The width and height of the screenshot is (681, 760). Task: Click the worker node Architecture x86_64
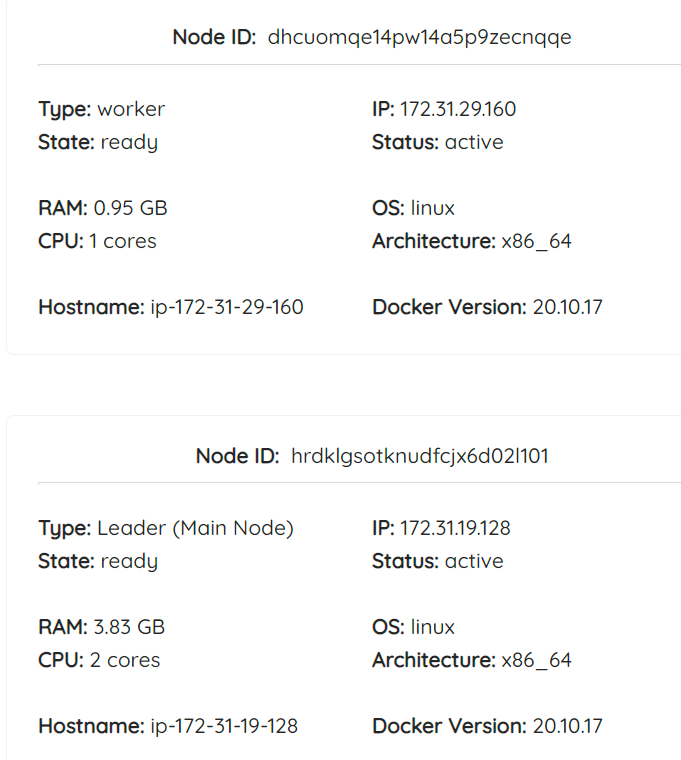point(537,241)
